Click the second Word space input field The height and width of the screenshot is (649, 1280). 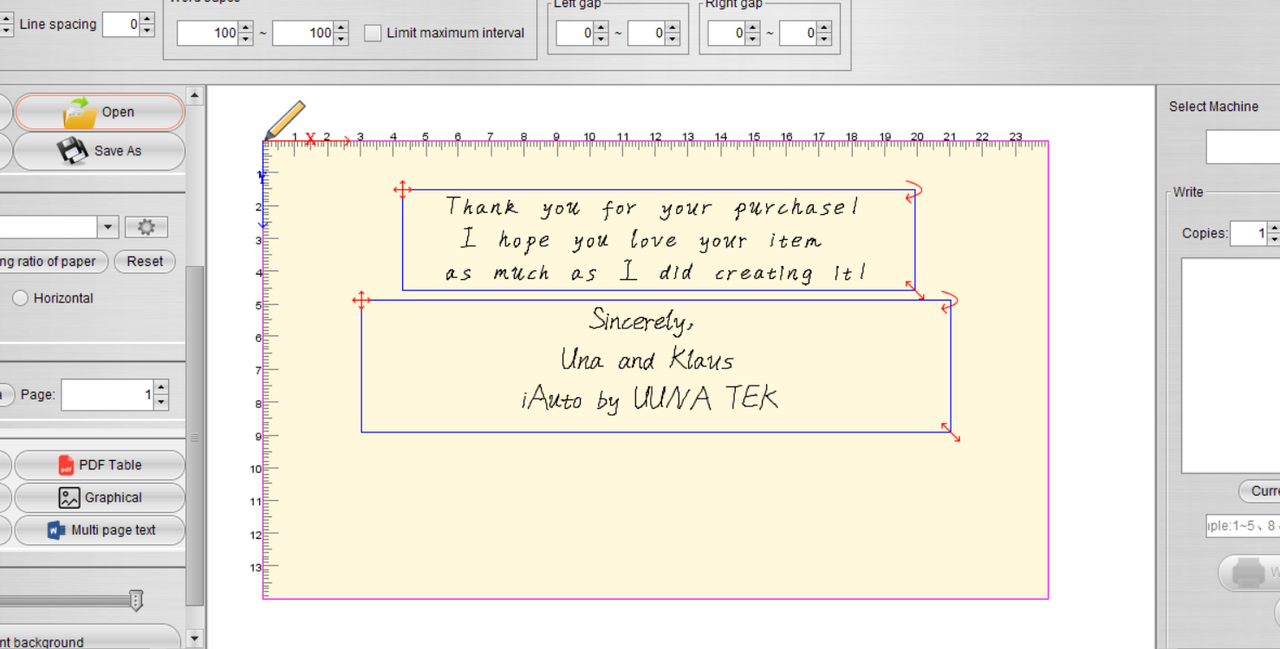[304, 33]
